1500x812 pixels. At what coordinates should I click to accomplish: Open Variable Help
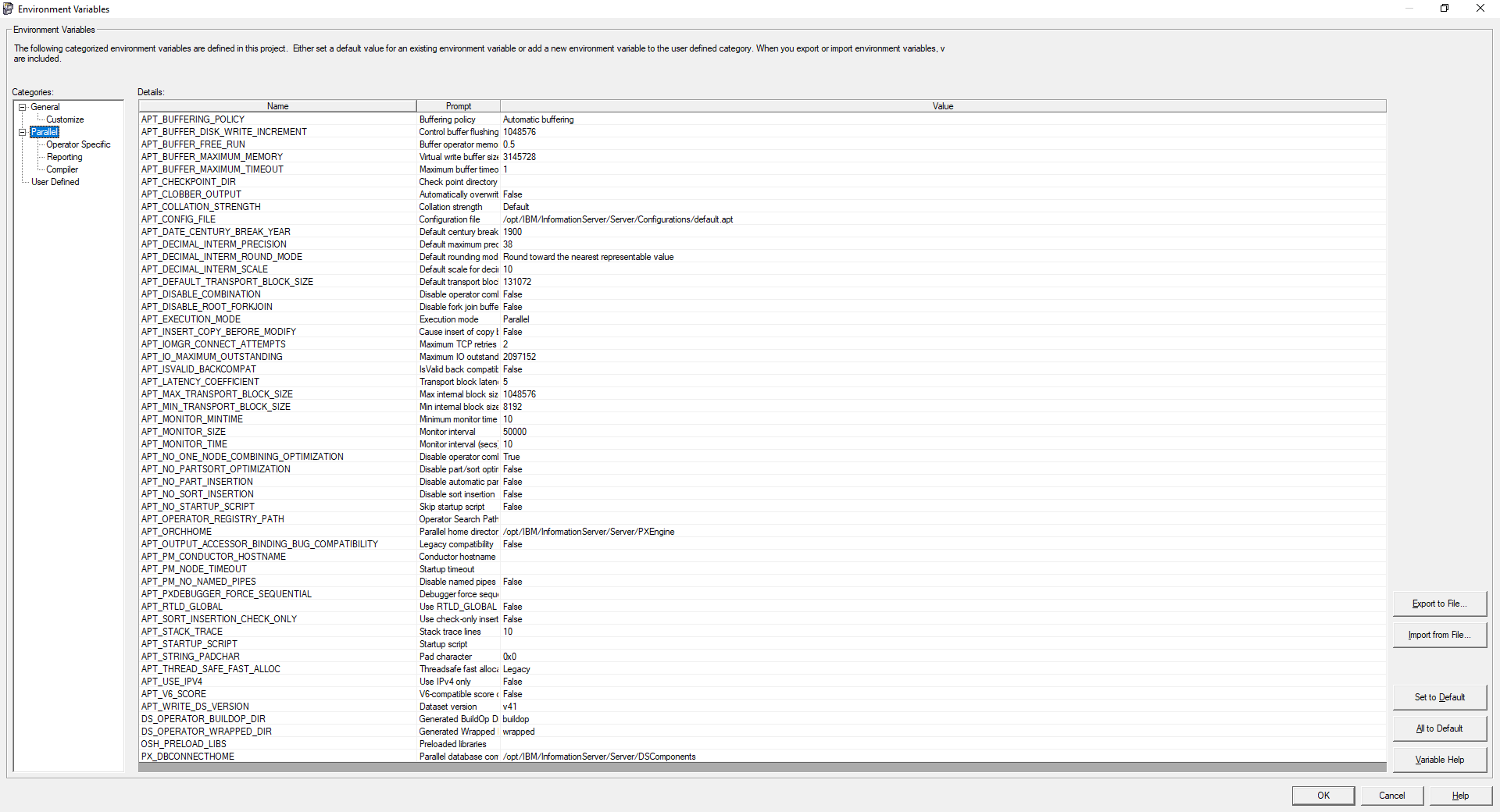(1438, 759)
